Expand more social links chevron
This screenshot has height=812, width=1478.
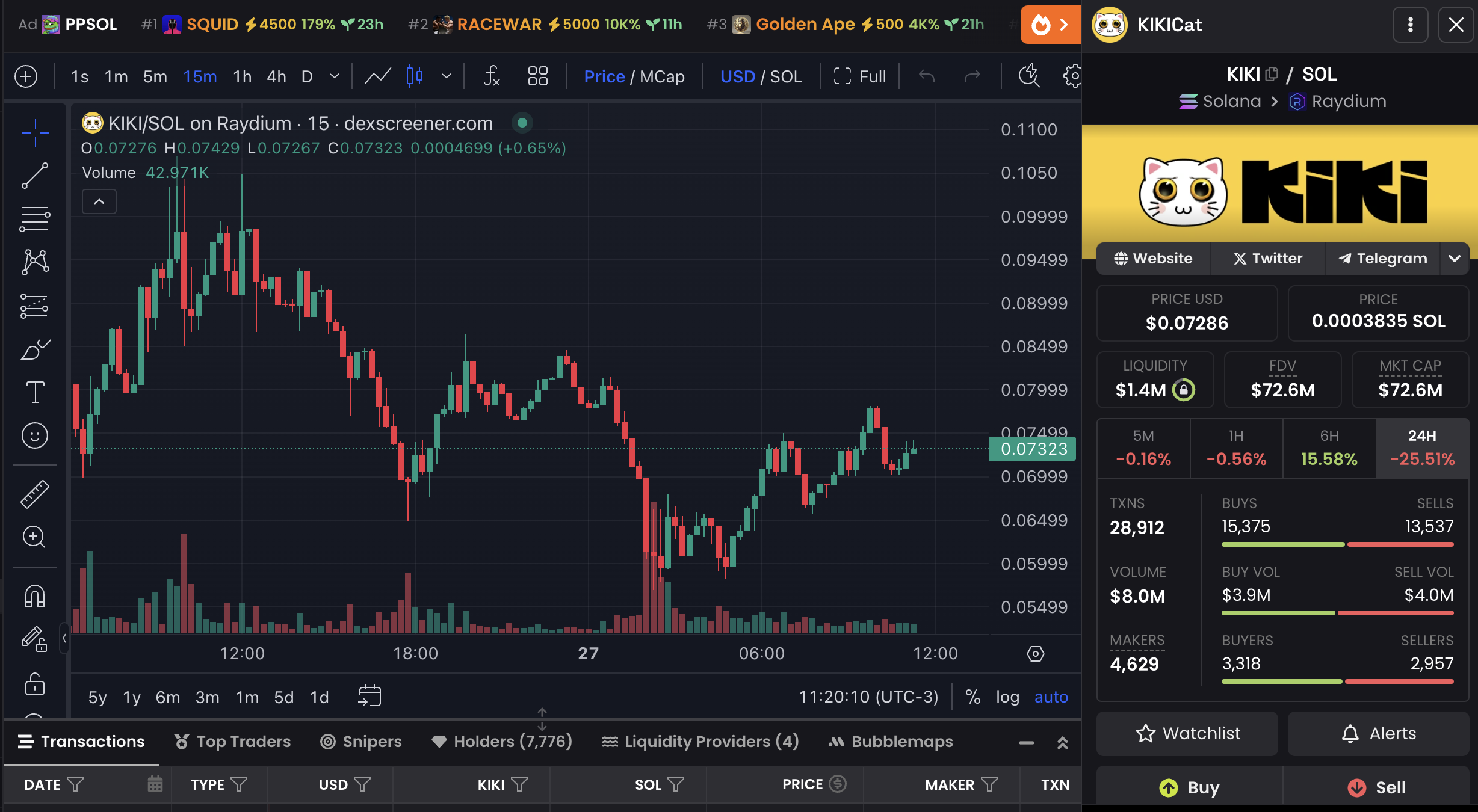coord(1455,259)
